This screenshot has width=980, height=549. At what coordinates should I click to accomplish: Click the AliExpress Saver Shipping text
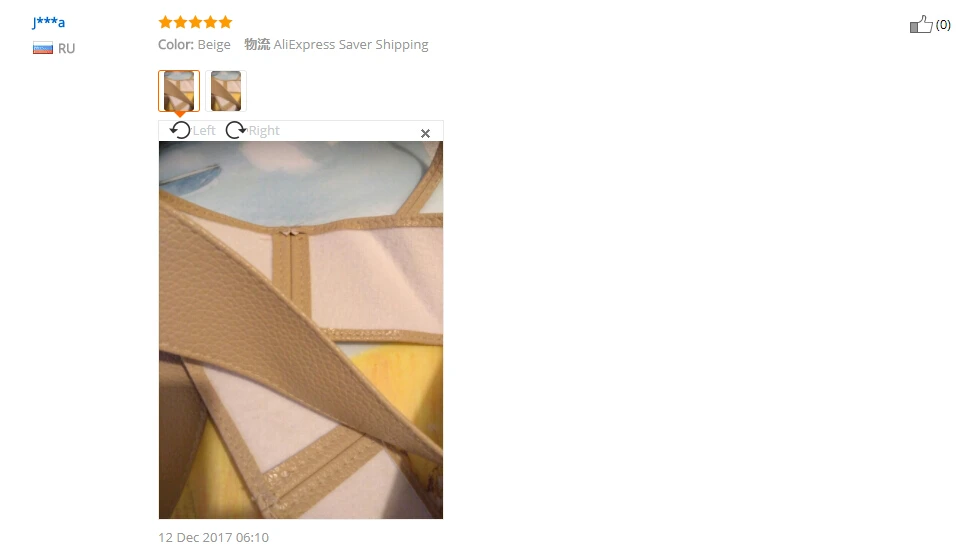(x=351, y=44)
